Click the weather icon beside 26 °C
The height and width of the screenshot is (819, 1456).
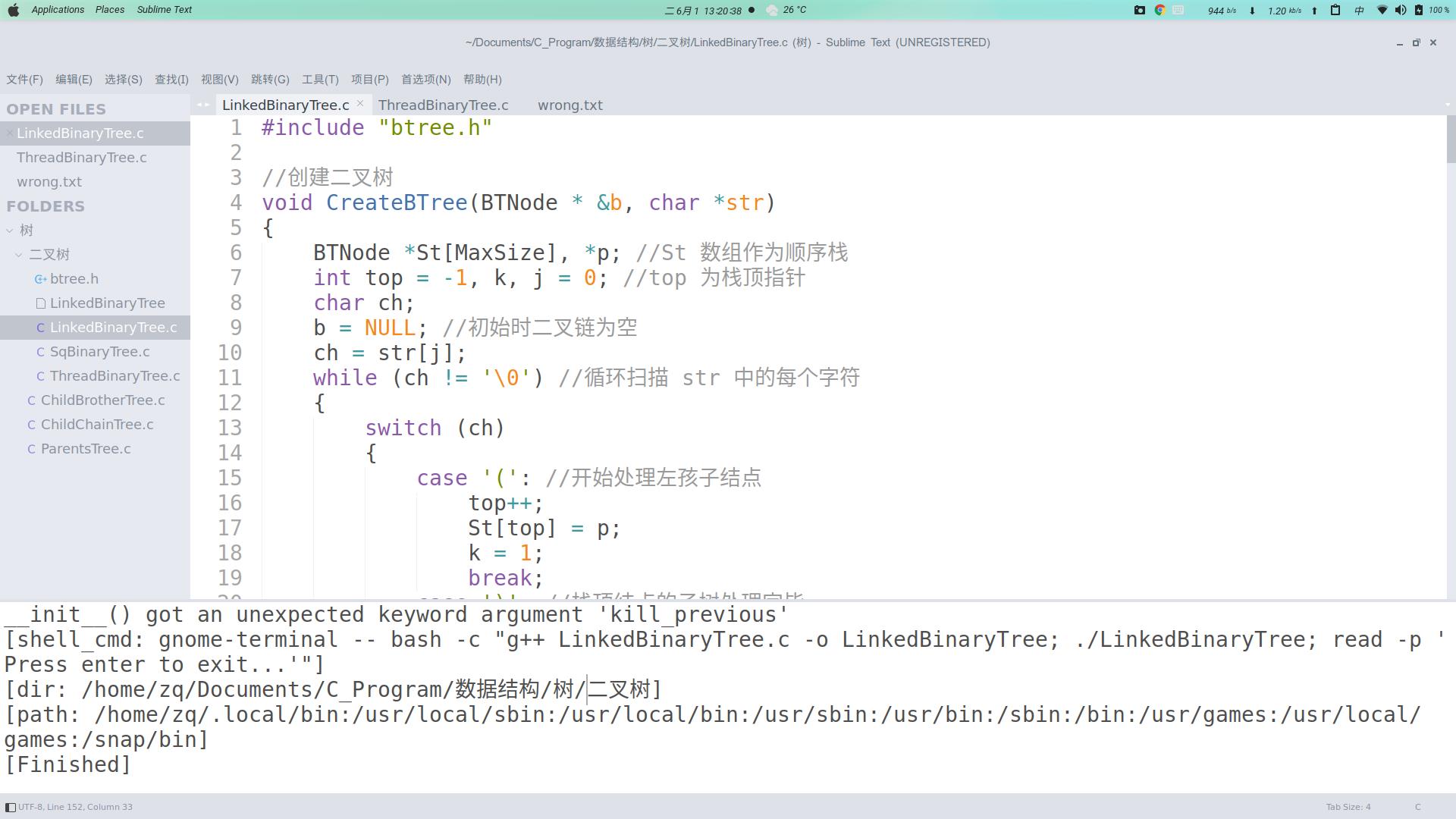(772, 10)
